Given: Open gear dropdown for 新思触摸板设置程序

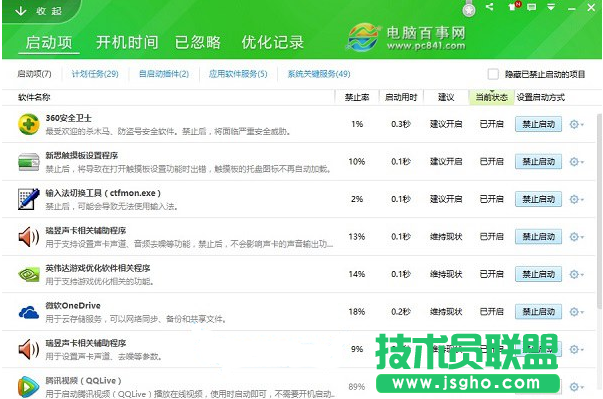Looking at the screenshot, I should 576,161.
